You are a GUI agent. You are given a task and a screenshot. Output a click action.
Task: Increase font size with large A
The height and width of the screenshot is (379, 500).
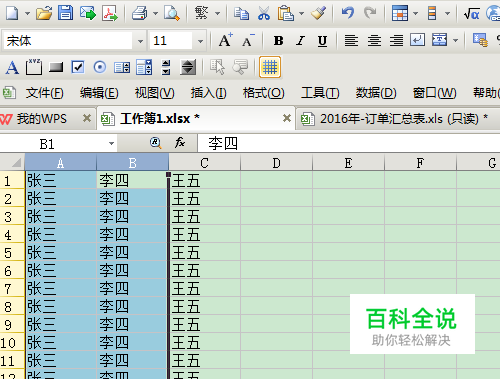click(225, 41)
